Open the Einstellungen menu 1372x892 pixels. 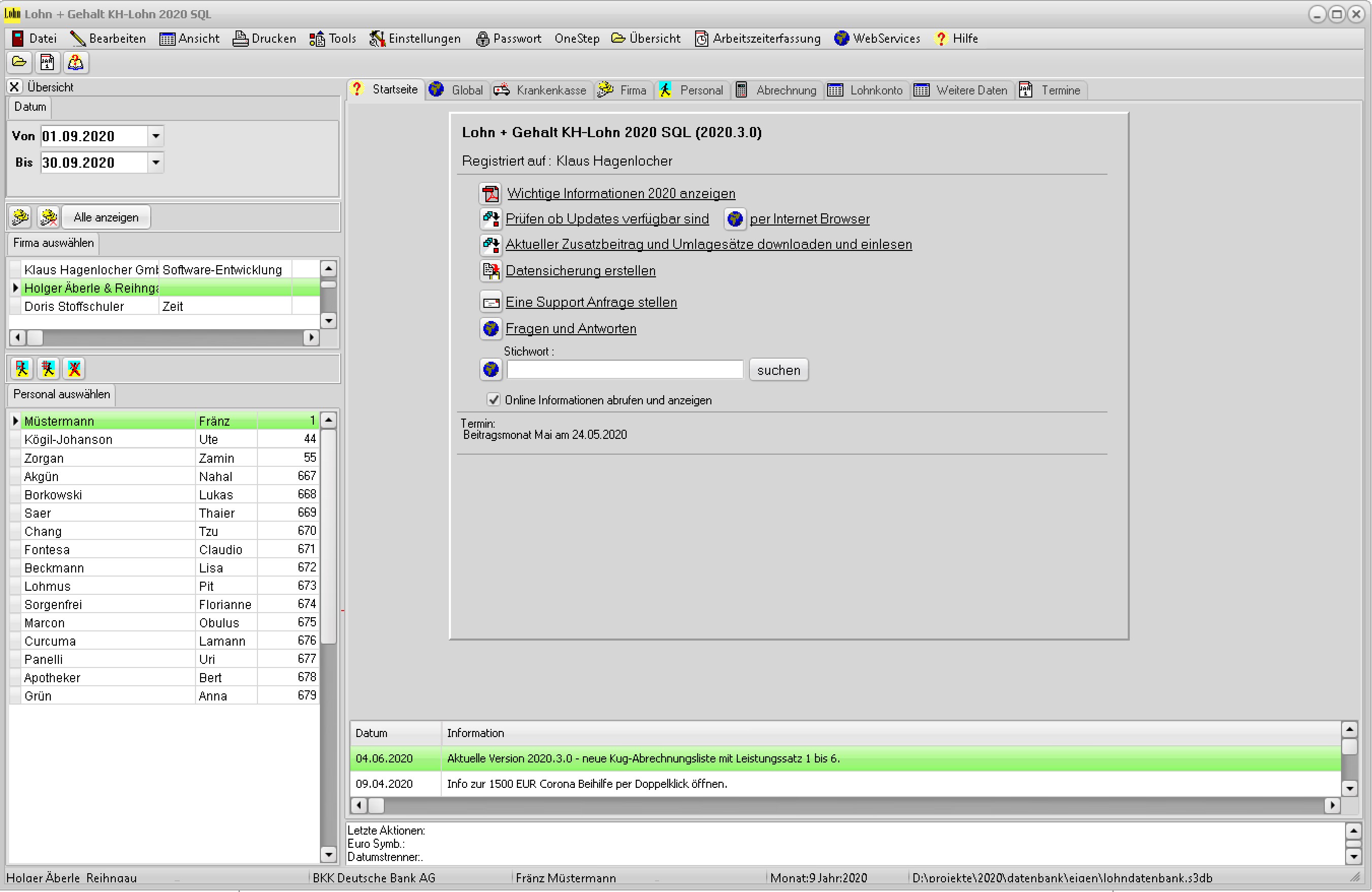click(415, 39)
